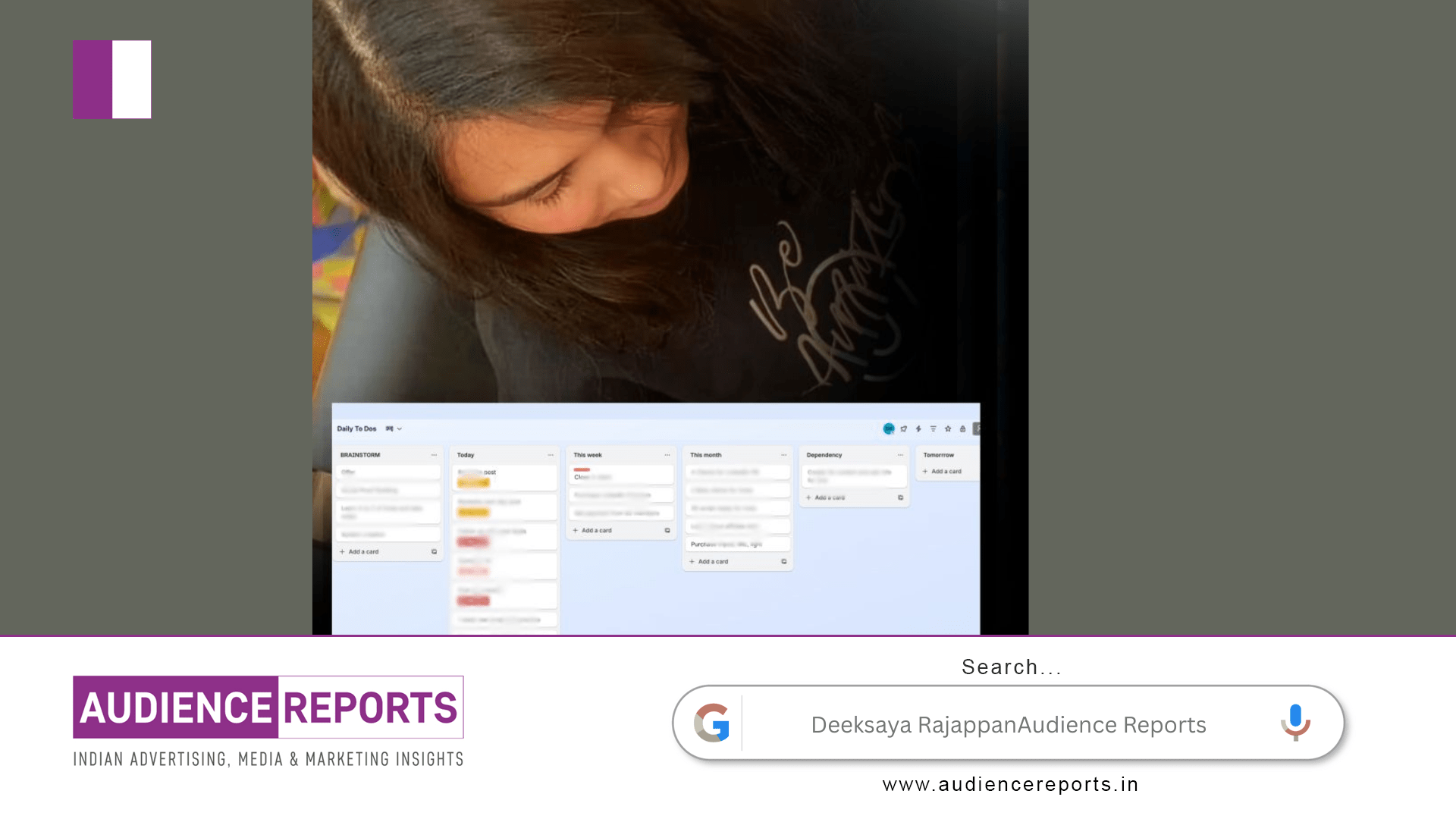This screenshot has height=819, width=1456.
Task: Expand the board view switcher chevron
Action: (400, 429)
